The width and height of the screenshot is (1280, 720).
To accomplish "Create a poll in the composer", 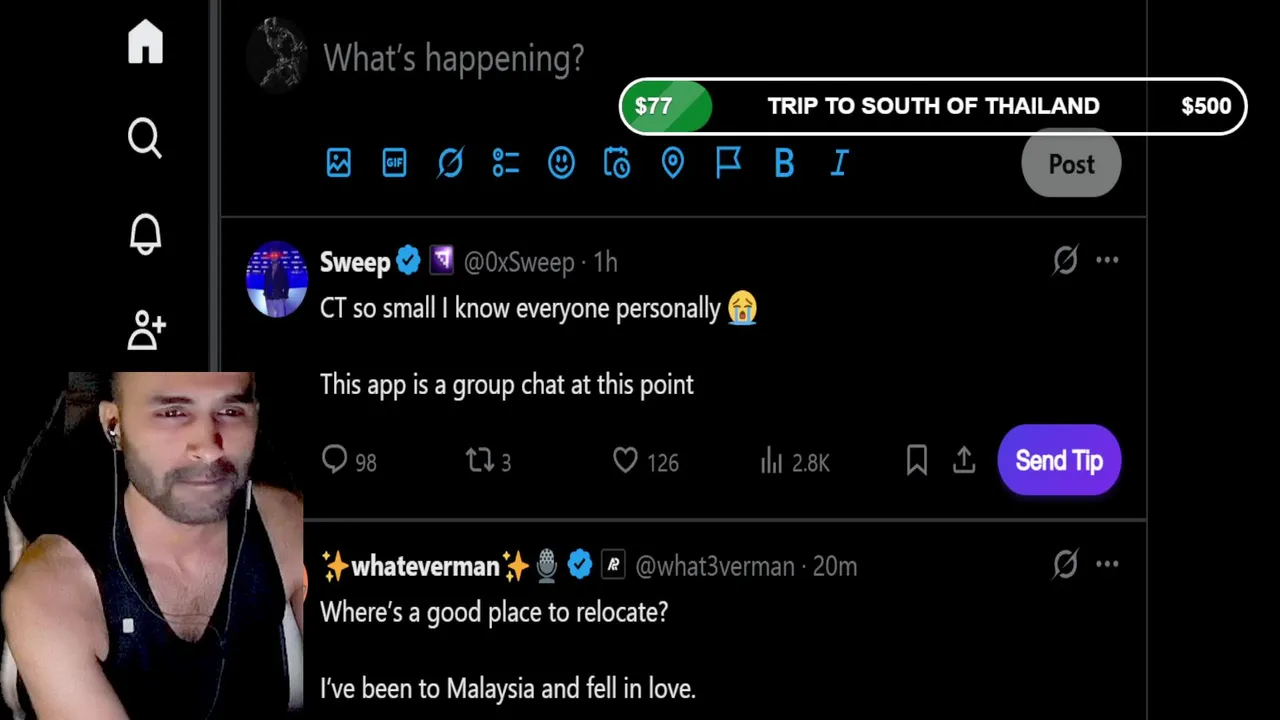I will coord(506,163).
